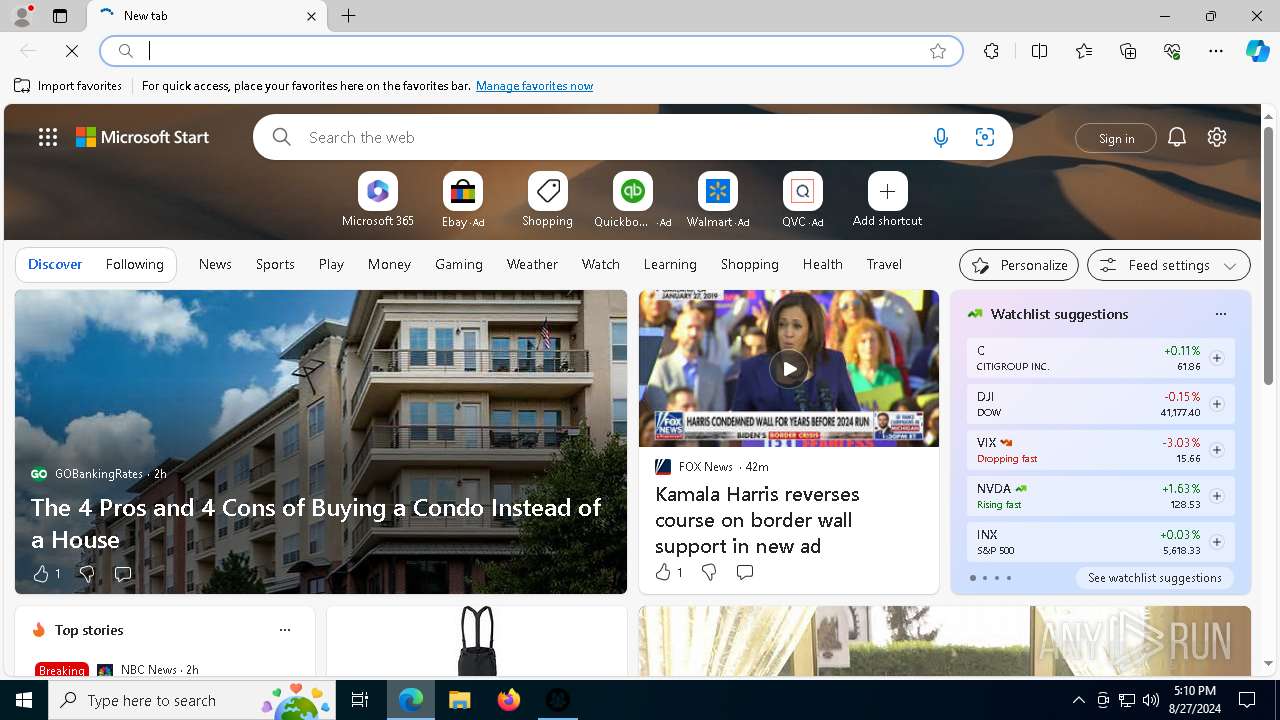The height and width of the screenshot is (720, 1280).
Task: Open the tab actions menu icon
Action: (60, 16)
